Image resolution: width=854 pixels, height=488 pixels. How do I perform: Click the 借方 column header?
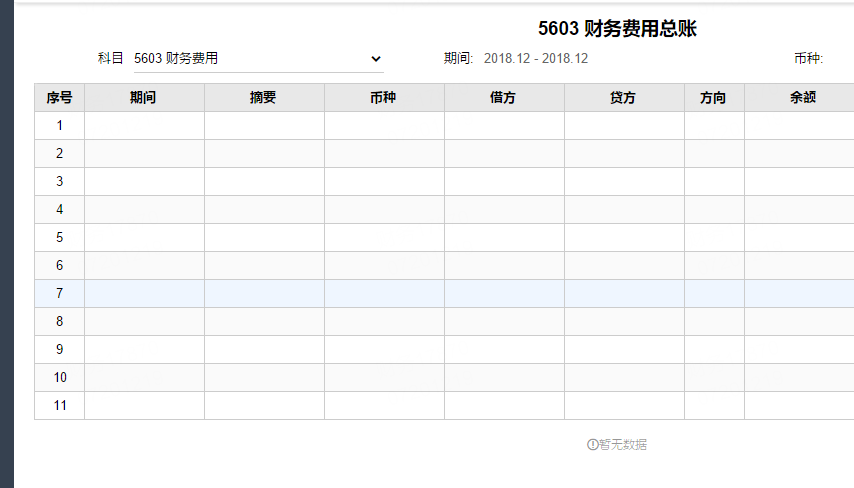click(504, 97)
